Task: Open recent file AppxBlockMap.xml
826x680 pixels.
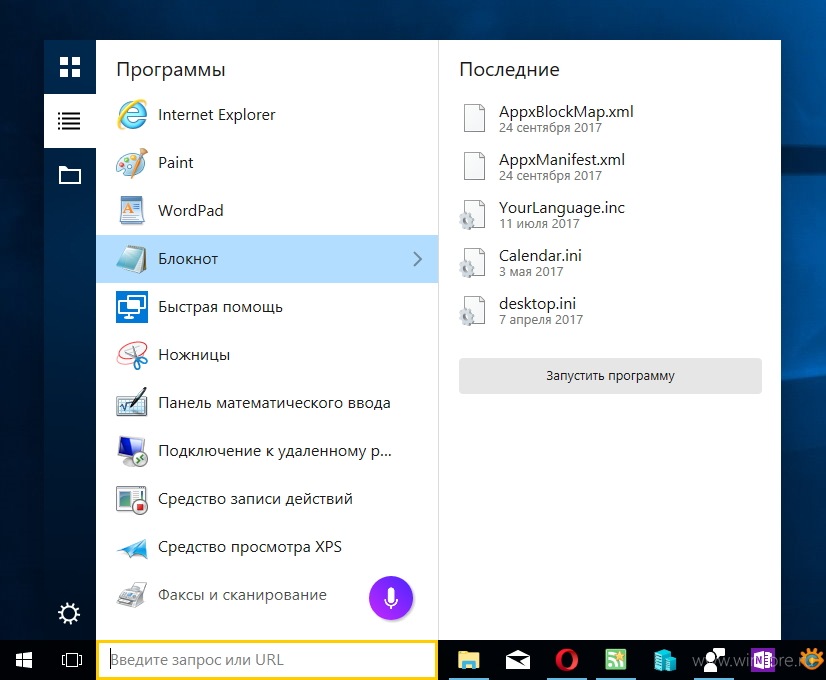Action: point(610,119)
